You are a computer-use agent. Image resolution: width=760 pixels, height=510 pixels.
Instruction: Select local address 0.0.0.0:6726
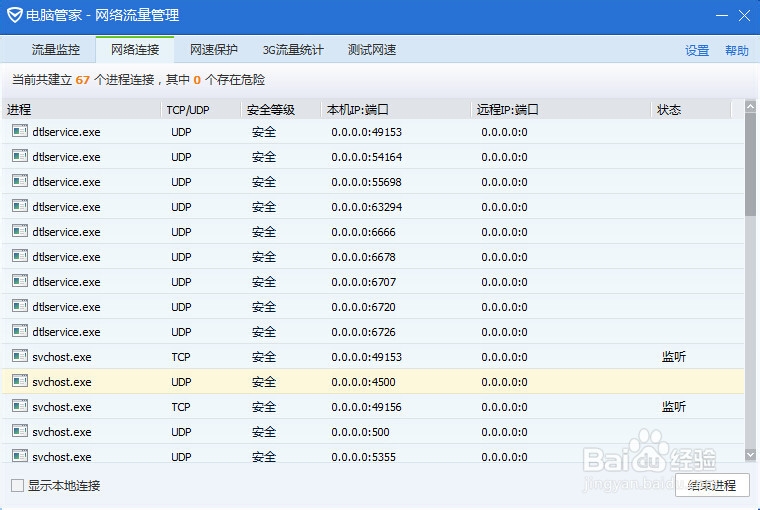pyautogui.click(x=364, y=332)
